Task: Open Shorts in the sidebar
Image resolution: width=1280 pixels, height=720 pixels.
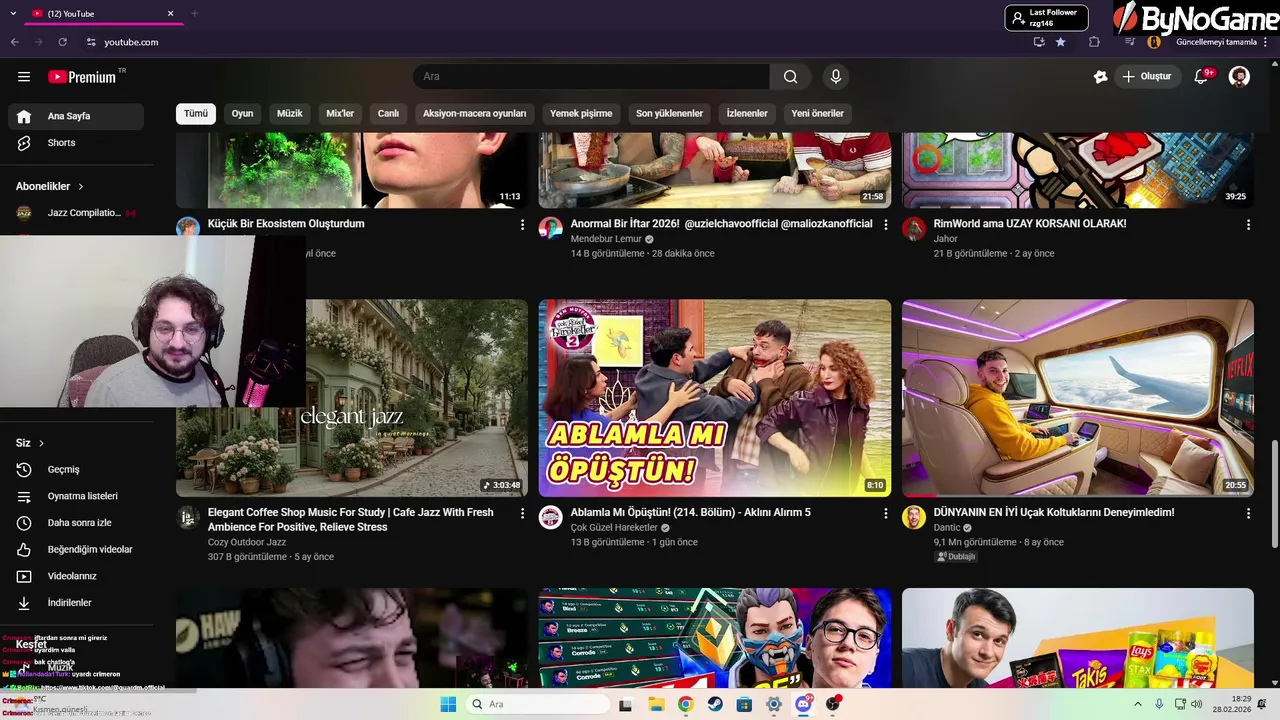Action: click(x=76, y=143)
